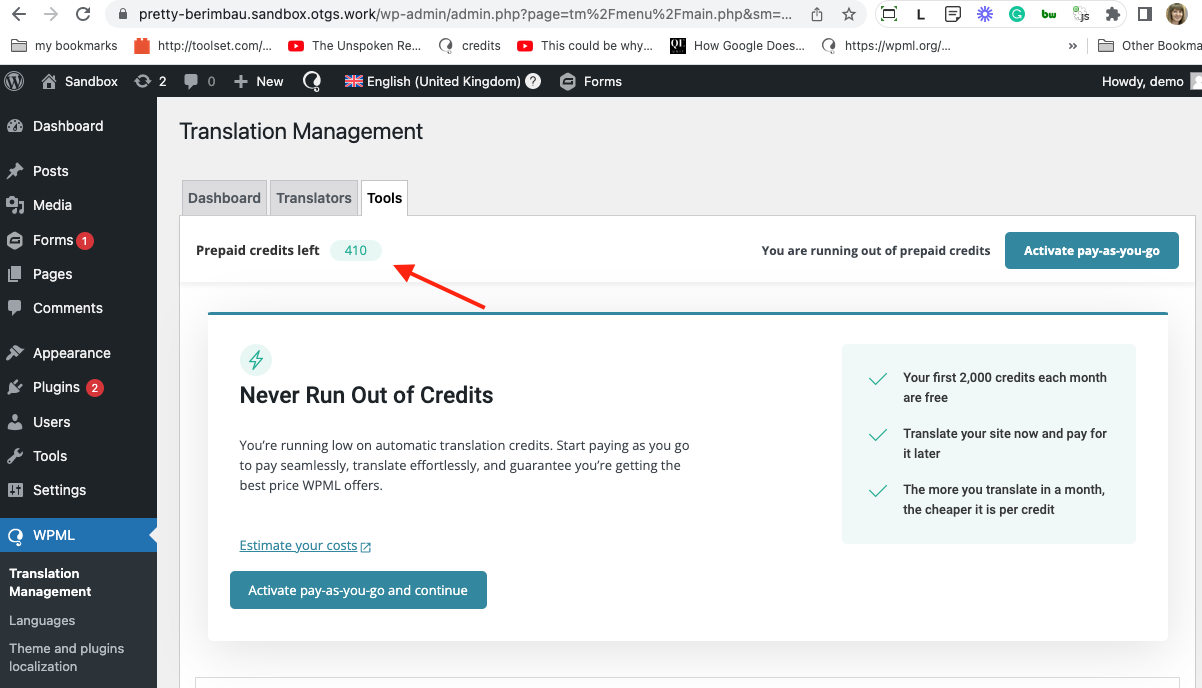Open the screen capture extension icon
Viewport: 1202px width, 688px height.
pos(888,14)
